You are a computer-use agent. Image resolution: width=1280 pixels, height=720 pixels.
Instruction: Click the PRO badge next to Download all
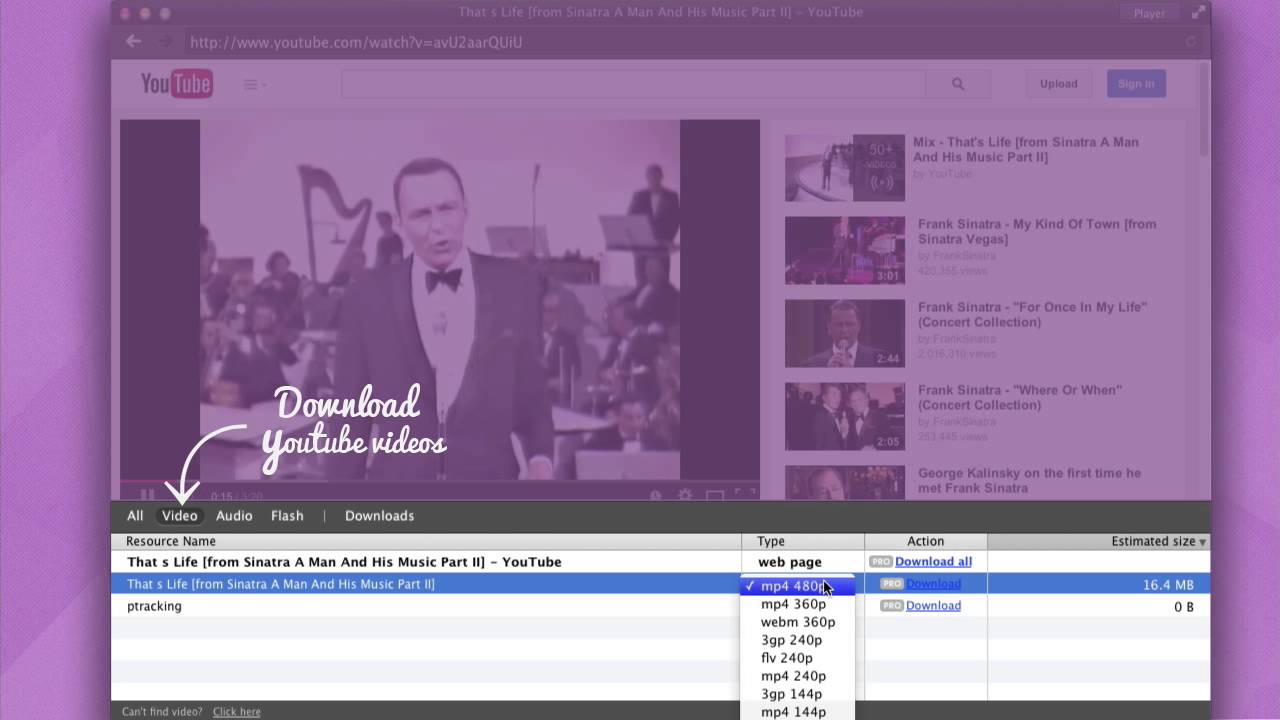tap(880, 562)
